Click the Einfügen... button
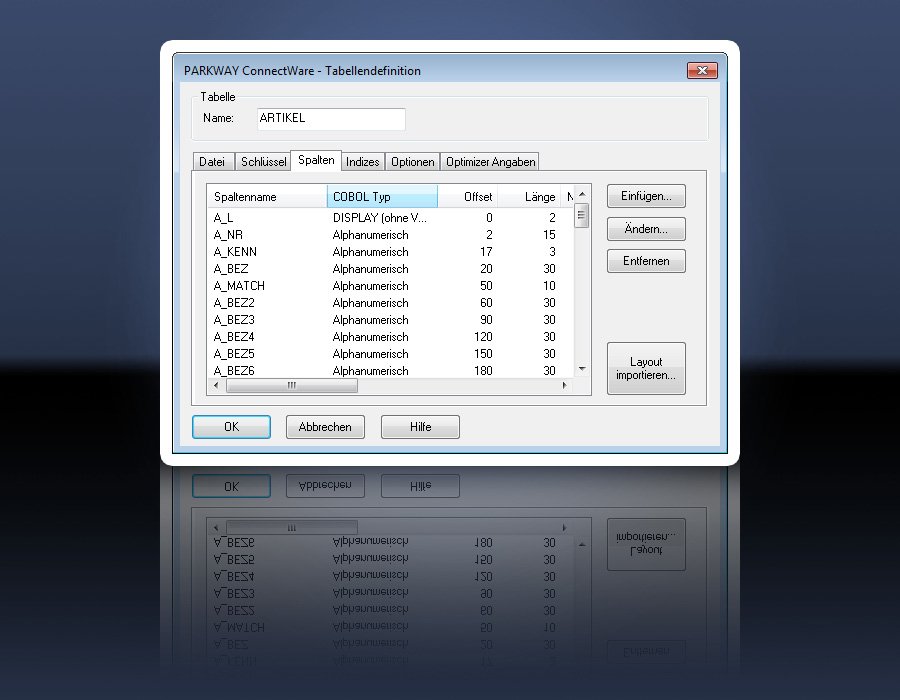 pyautogui.click(x=646, y=196)
